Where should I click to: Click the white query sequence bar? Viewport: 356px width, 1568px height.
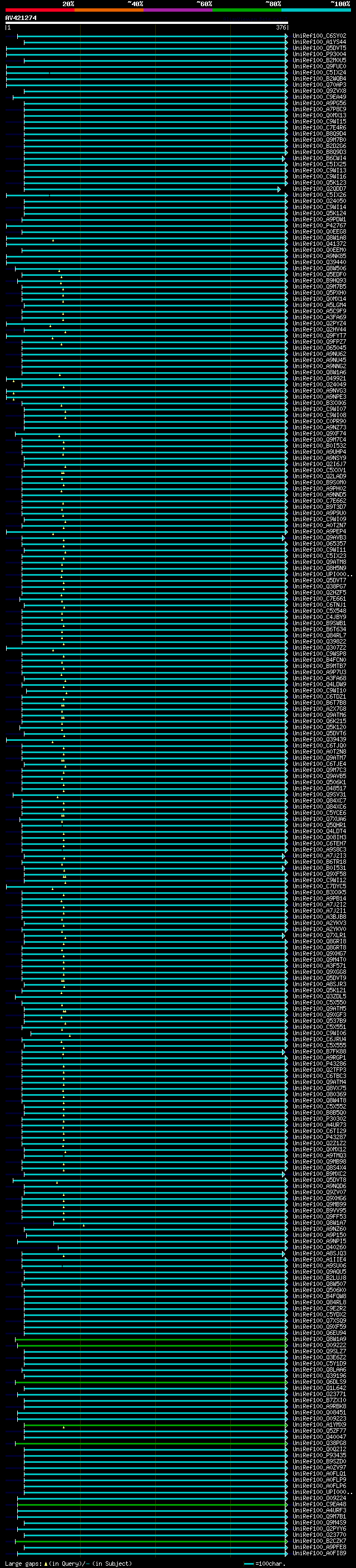147,23
